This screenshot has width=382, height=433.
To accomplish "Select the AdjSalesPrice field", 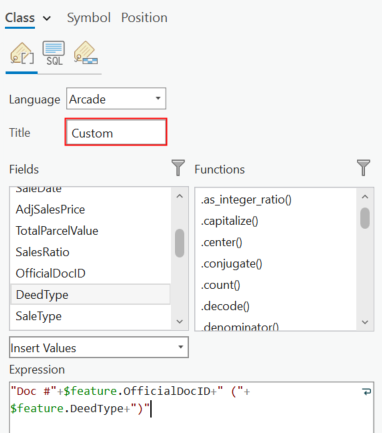I will 90,210.
